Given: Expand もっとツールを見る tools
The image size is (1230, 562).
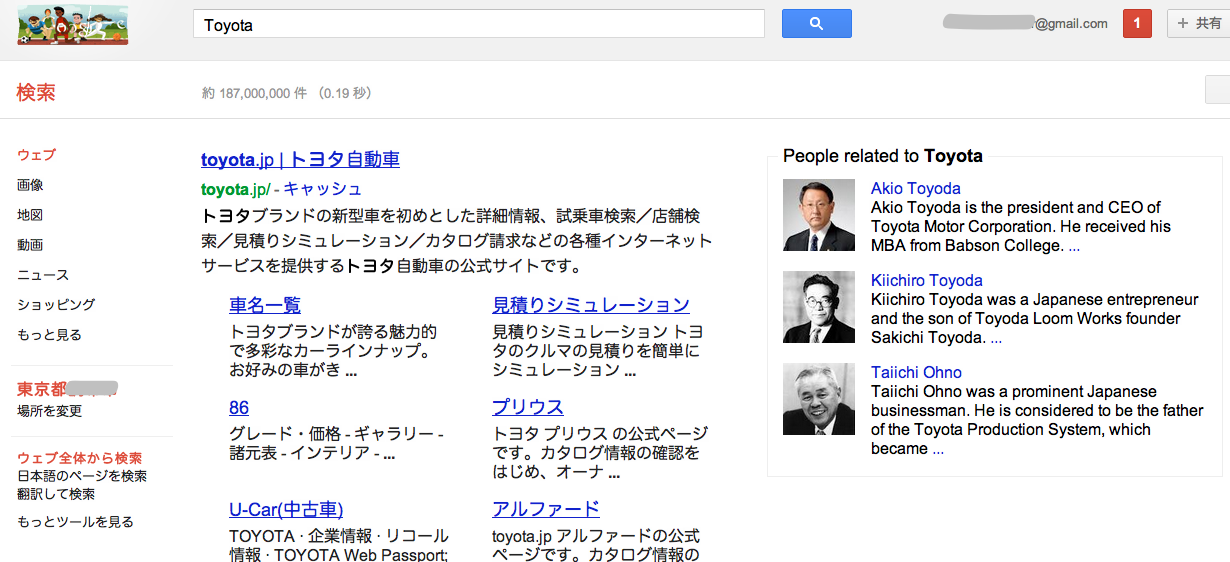Looking at the screenshot, I should coord(75,522).
